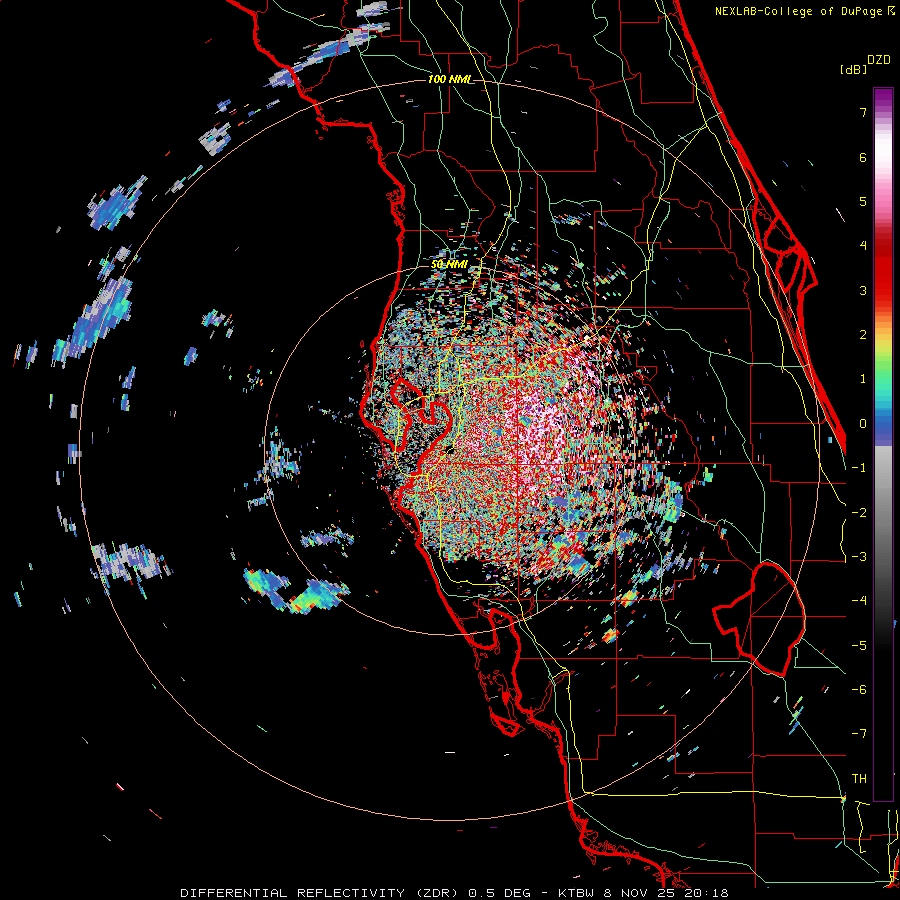900x900 pixels.
Task: Click the -4 scale value
Action: click(859, 601)
